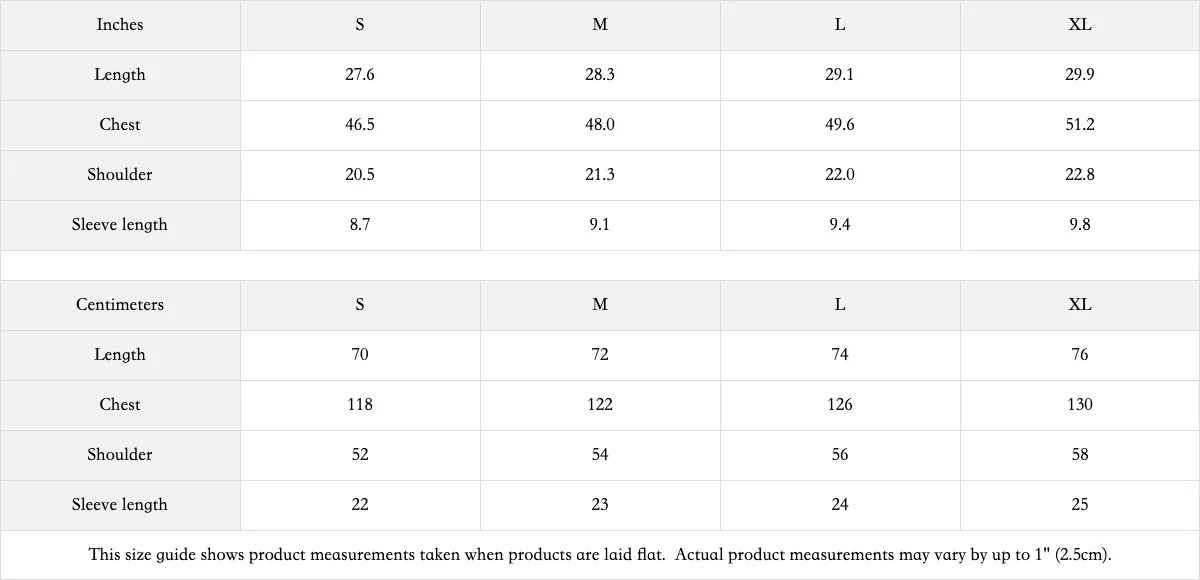Select the 29.1 length value for size L

840,75
